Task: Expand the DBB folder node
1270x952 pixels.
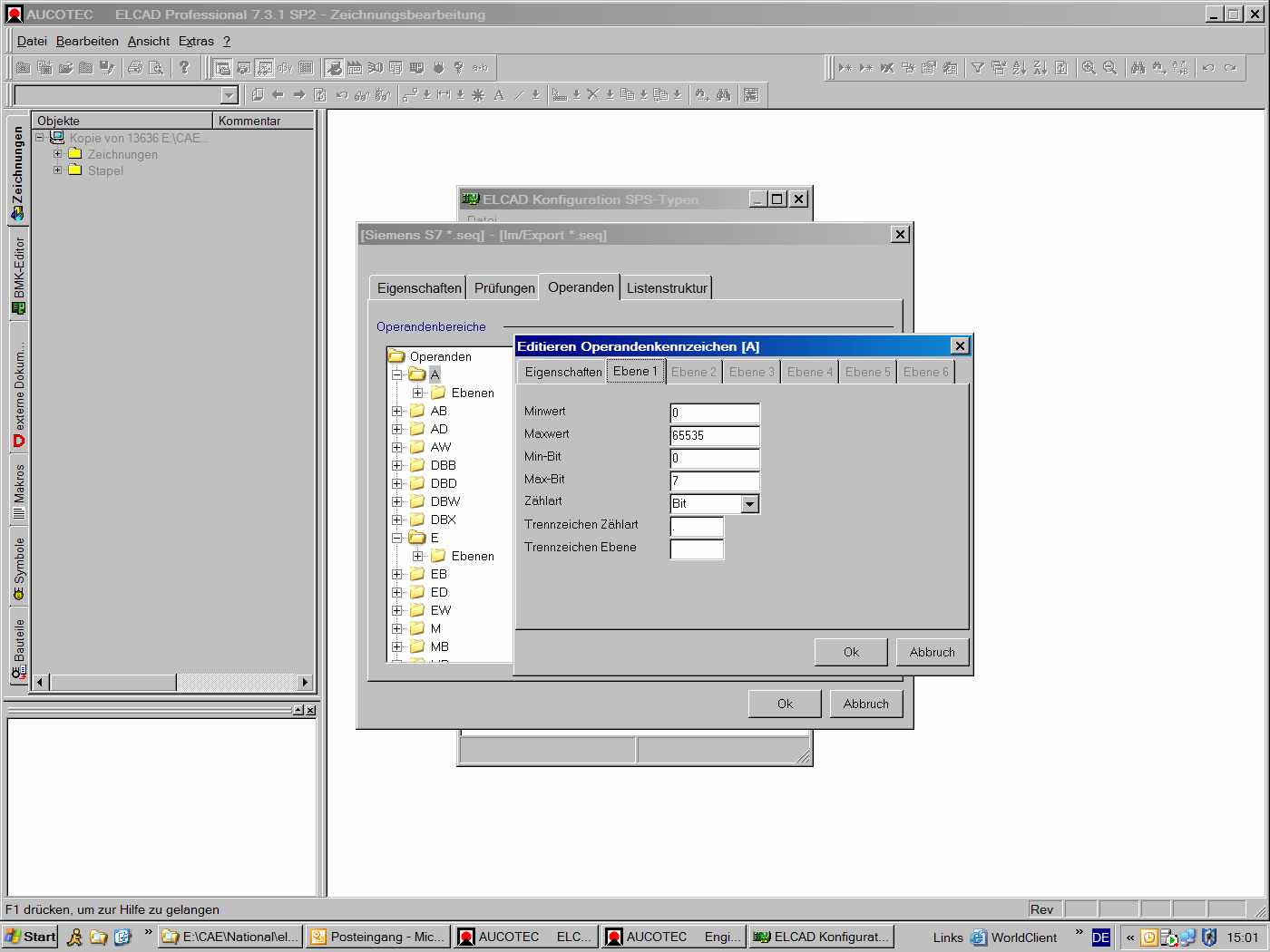Action: (x=396, y=465)
